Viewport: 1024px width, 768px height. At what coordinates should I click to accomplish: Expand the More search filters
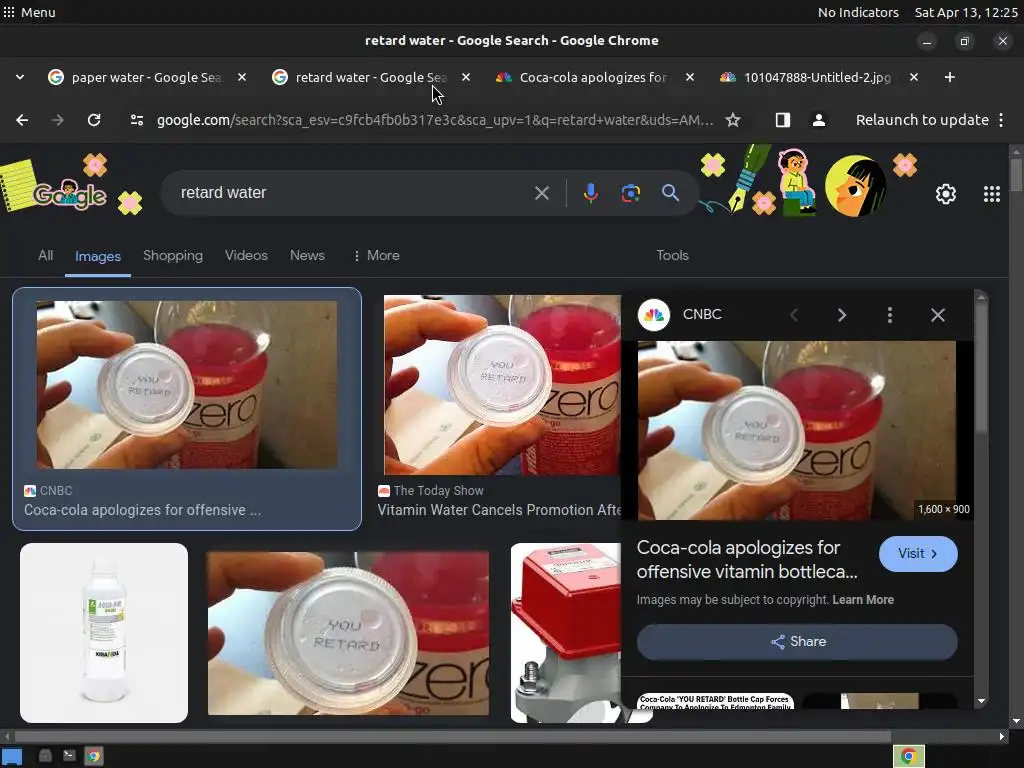pyautogui.click(x=376, y=255)
